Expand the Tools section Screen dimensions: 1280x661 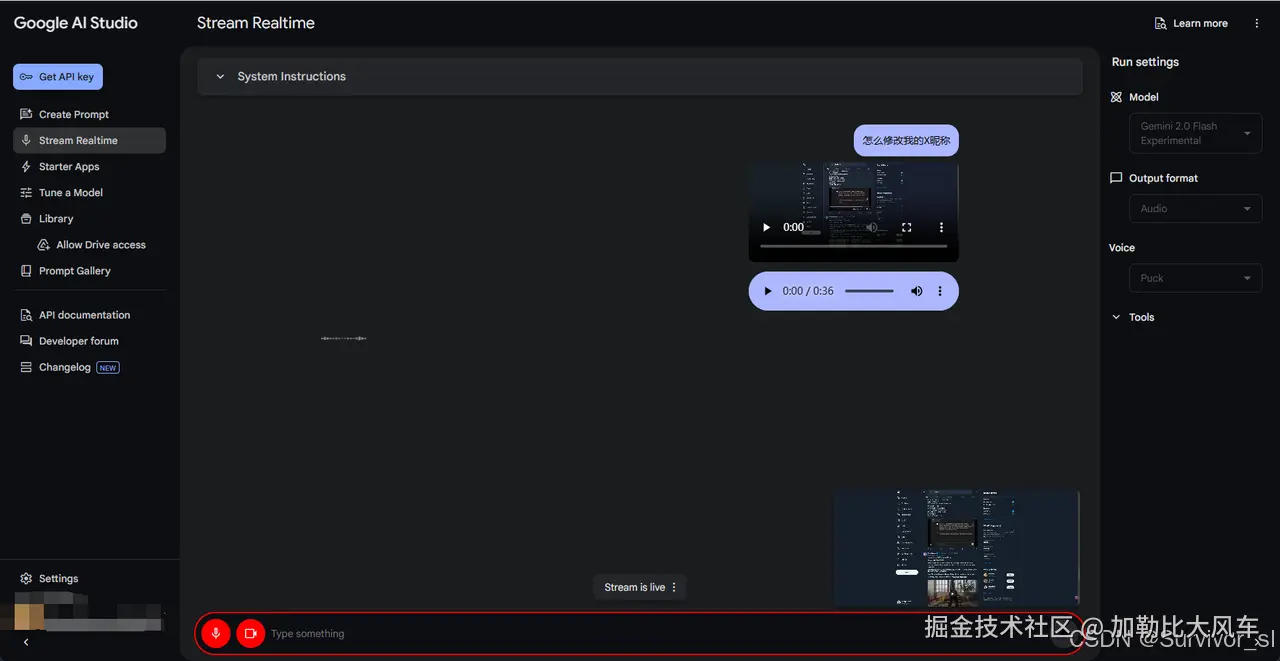click(1133, 317)
